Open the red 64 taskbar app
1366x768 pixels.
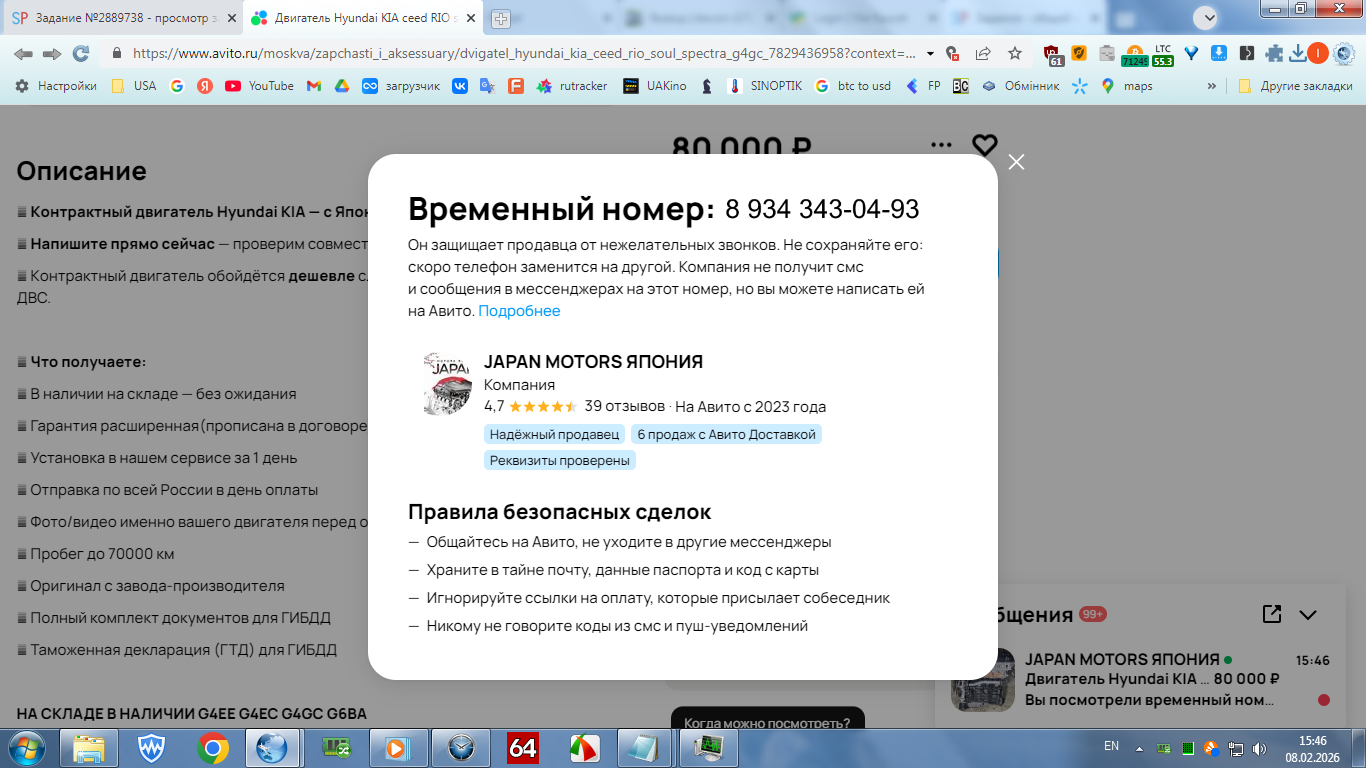coord(523,747)
